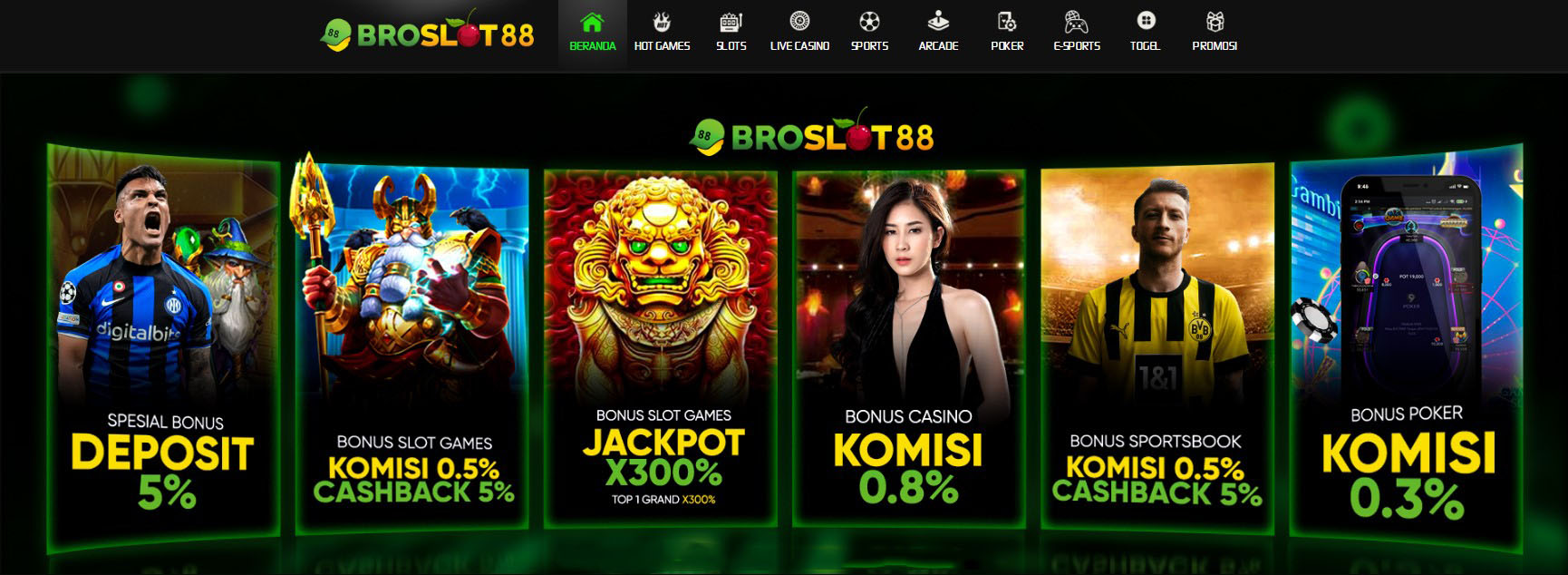Select the Bonus Casino Komisi 0.8% banner
Image resolution: width=1568 pixels, height=575 pixels.
[x=909, y=347]
